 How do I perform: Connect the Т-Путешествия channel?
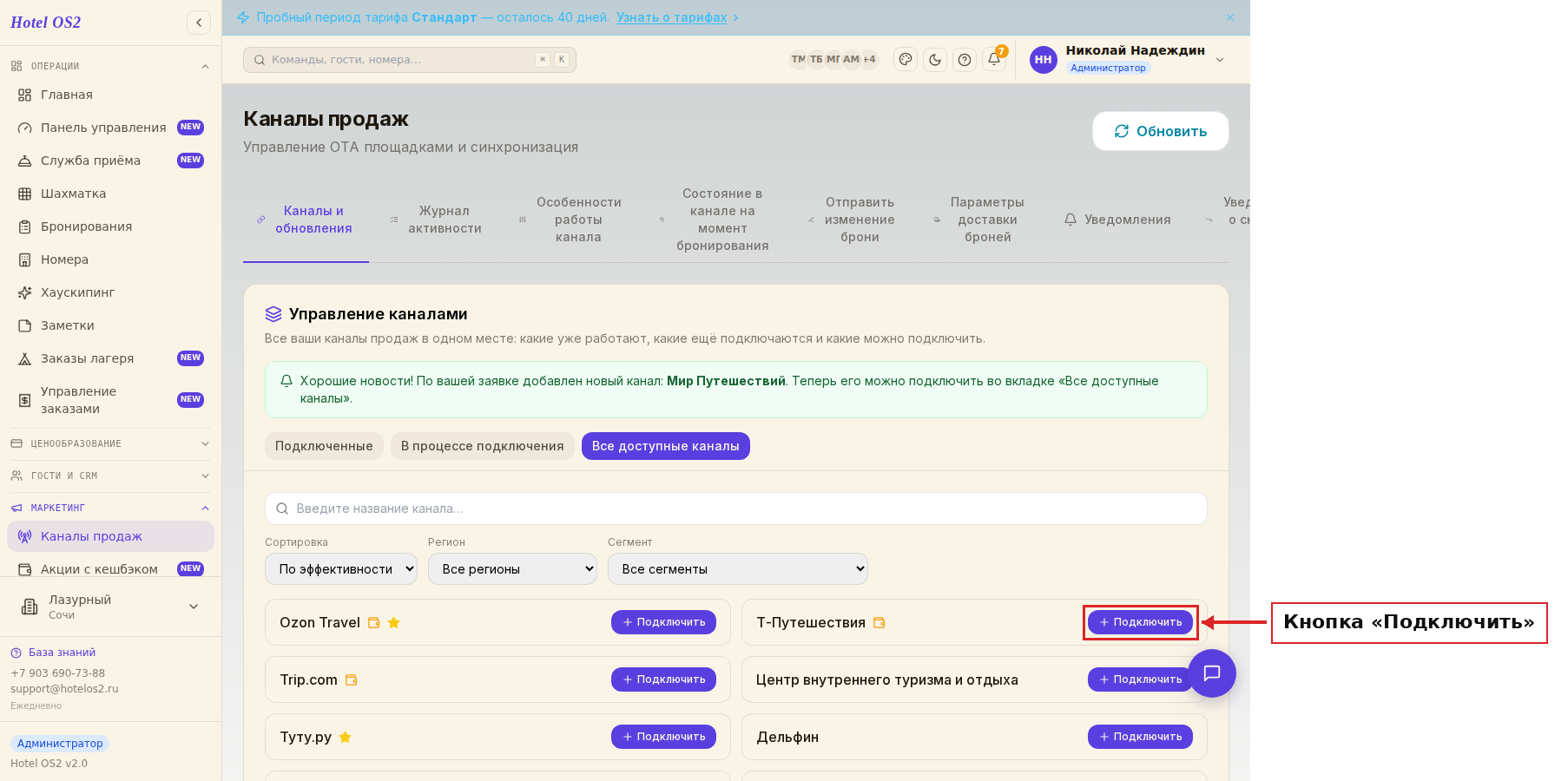tap(1140, 622)
